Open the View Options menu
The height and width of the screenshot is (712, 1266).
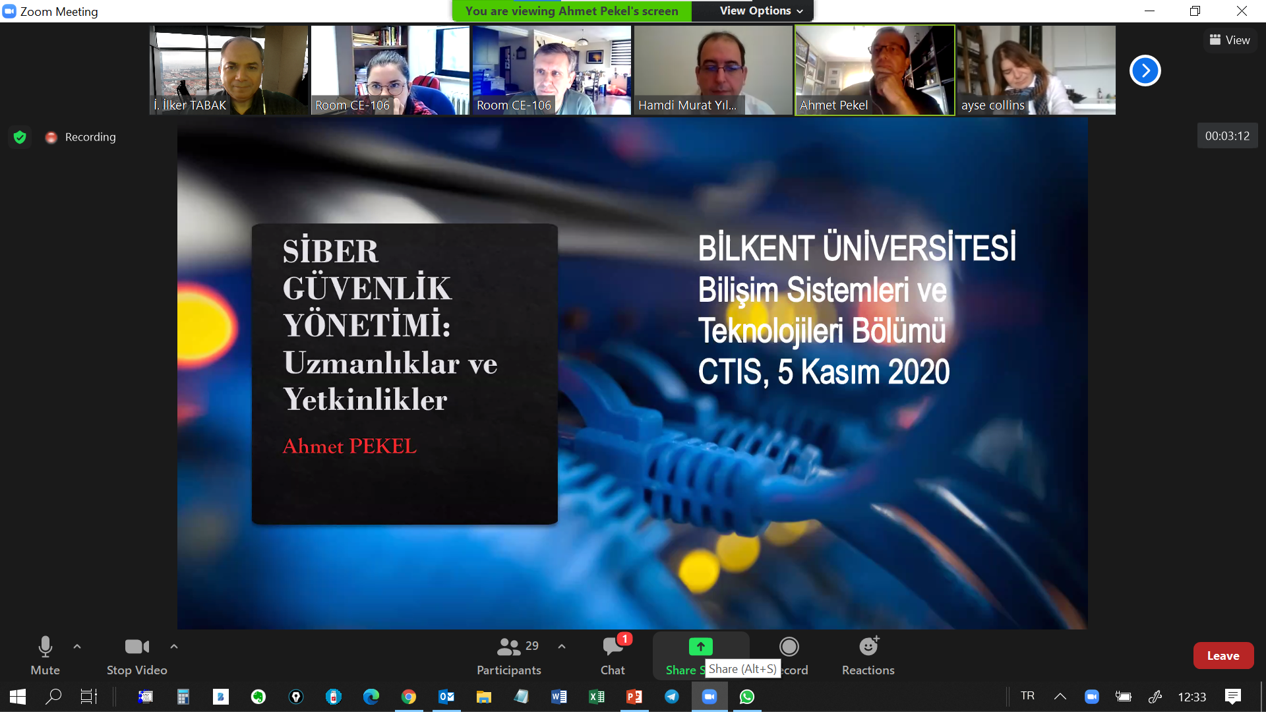coord(761,11)
